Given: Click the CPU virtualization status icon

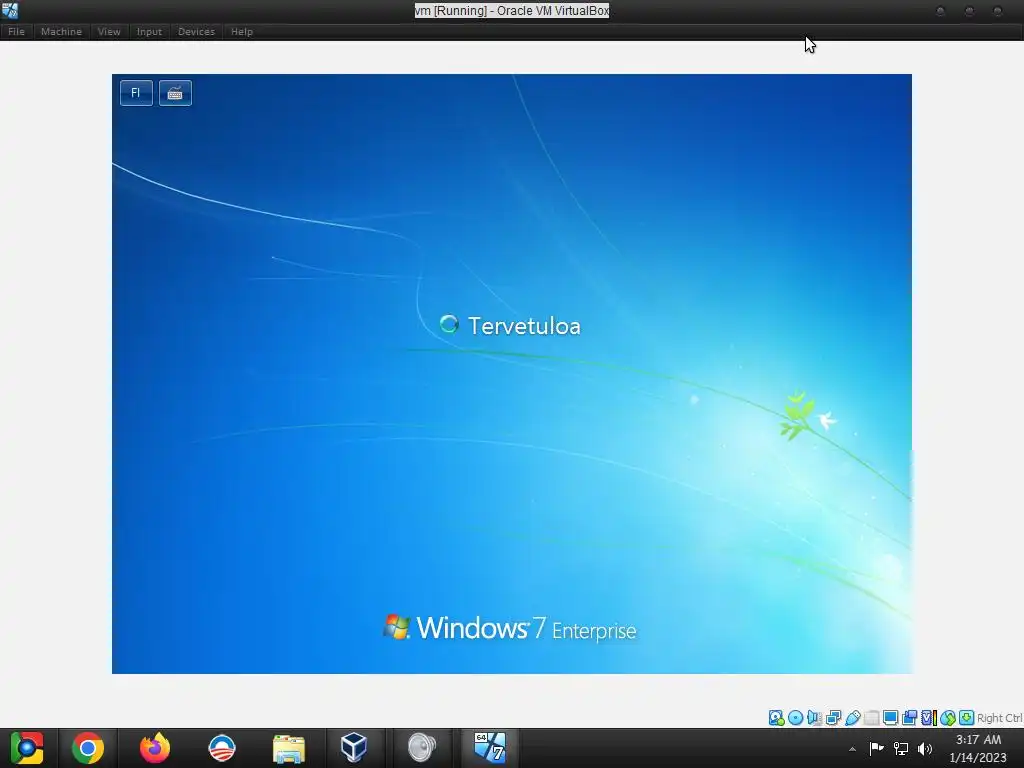Looking at the screenshot, I should [929, 718].
